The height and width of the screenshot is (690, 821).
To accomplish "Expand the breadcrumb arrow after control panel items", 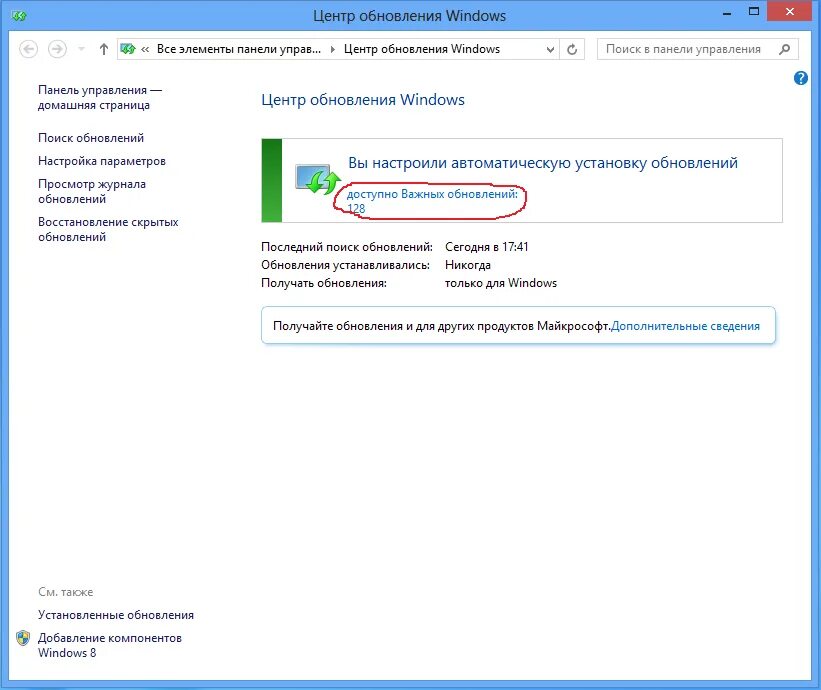I will click(332, 49).
